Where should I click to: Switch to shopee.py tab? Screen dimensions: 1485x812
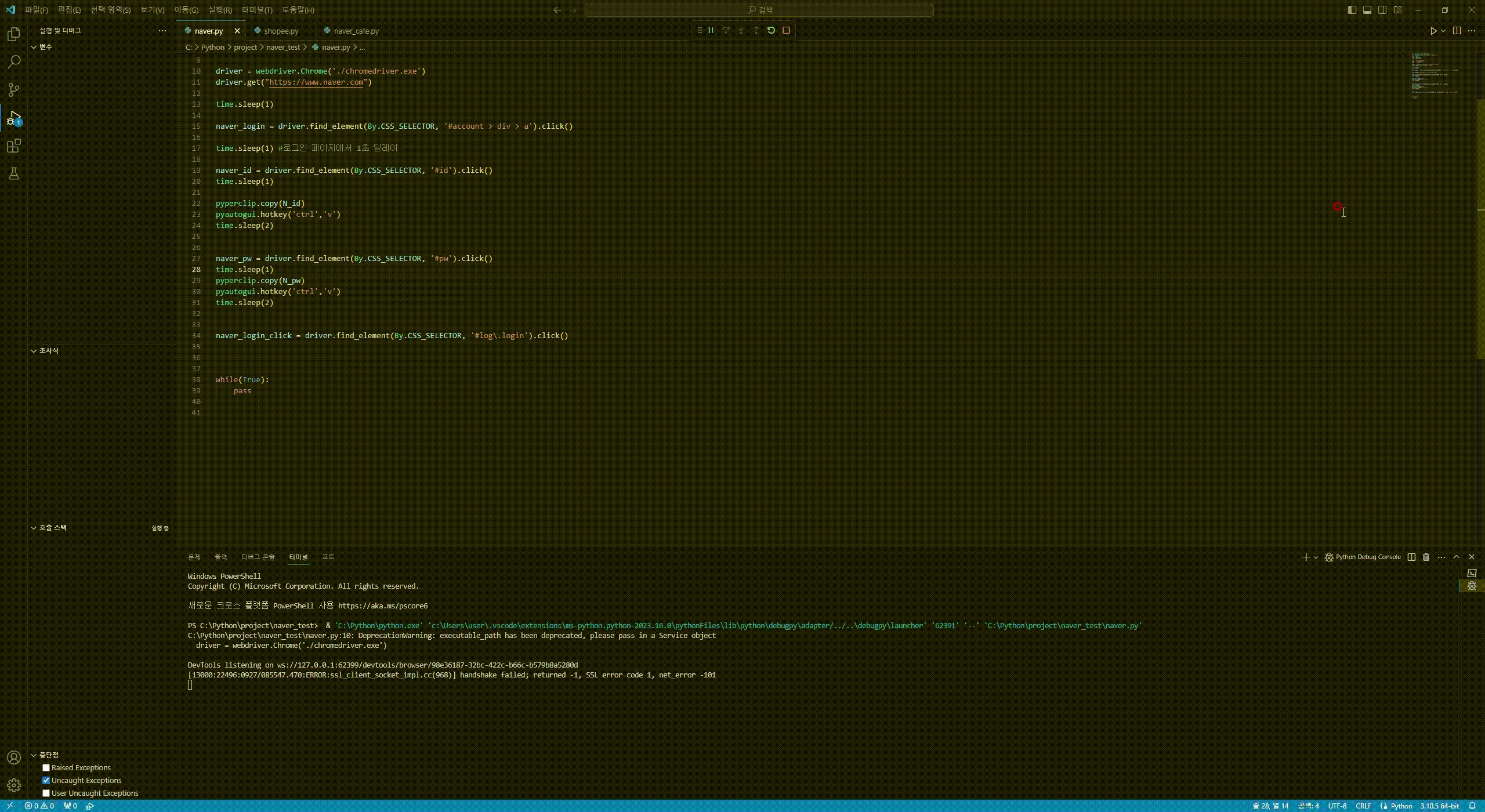pyautogui.click(x=281, y=31)
